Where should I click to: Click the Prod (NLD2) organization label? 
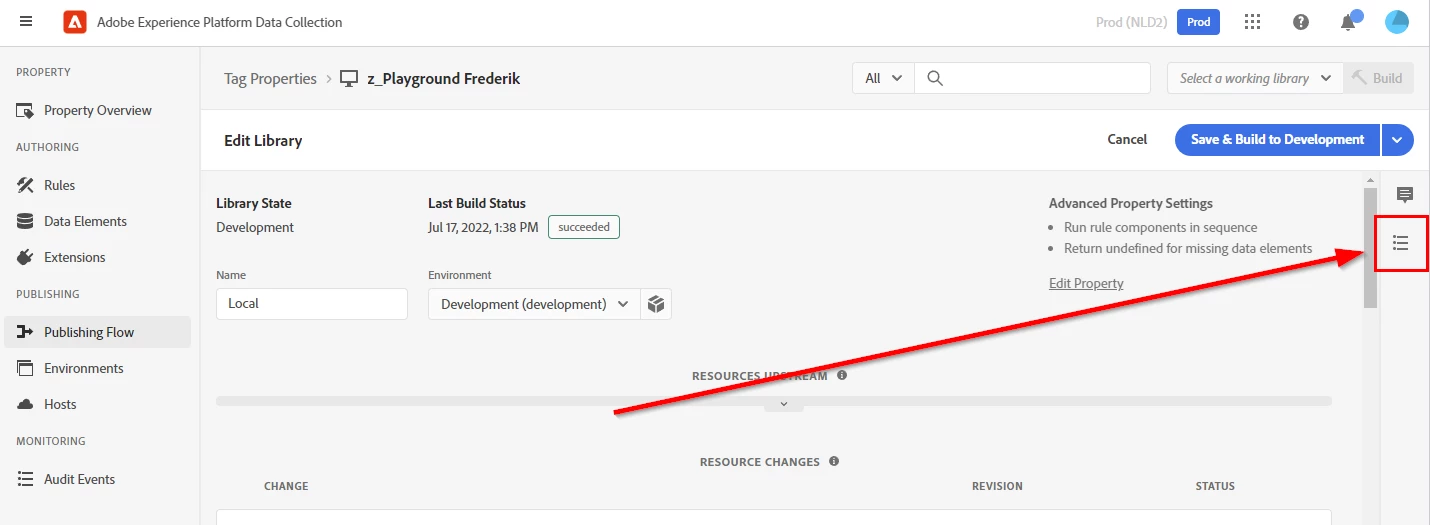tap(1130, 22)
